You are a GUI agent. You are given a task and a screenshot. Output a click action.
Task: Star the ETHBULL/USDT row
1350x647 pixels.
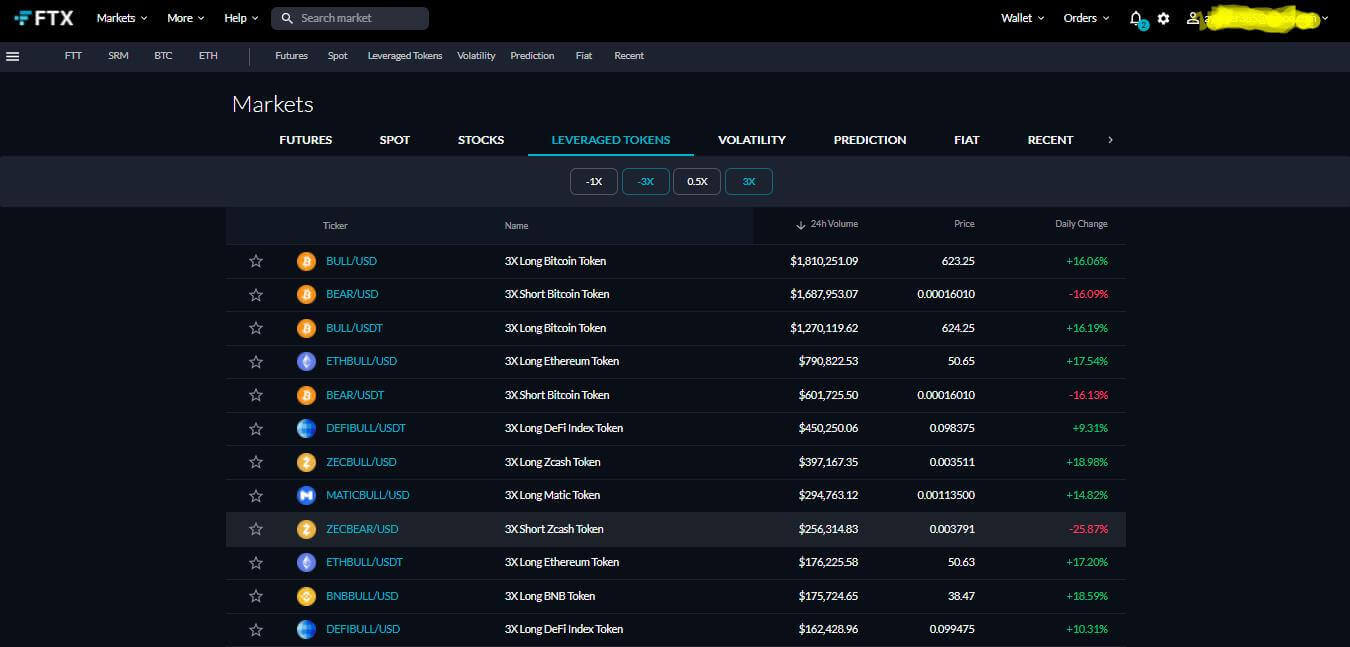coord(256,562)
